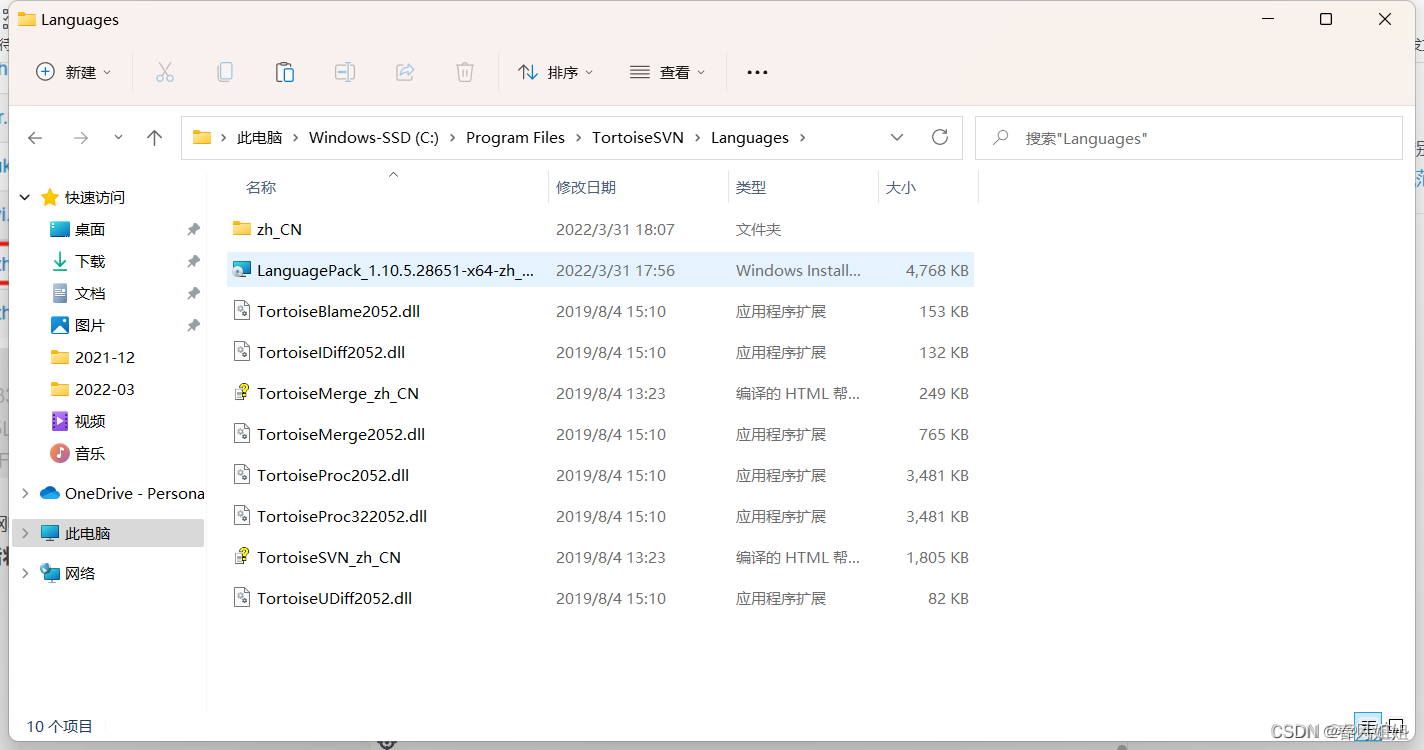
Task: Select 此电脑 in navigation pane
Action: (108, 533)
